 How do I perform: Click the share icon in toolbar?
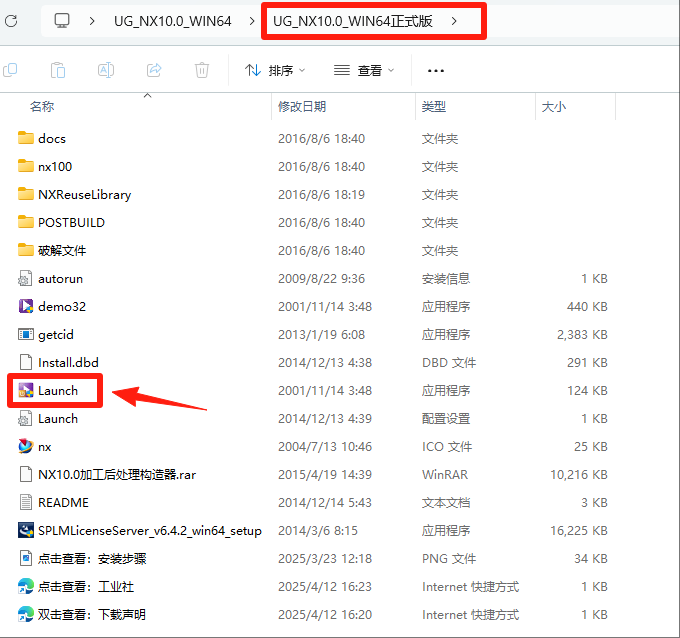click(154, 70)
